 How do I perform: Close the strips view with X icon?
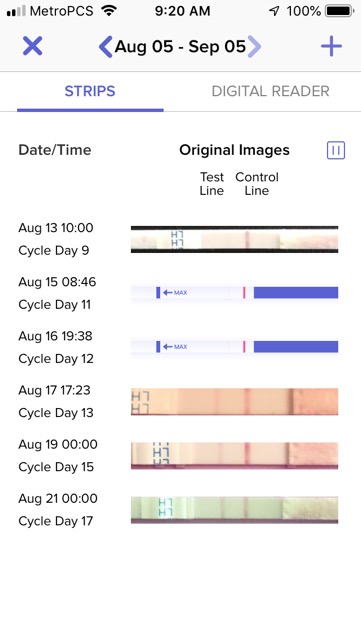pos(33,46)
